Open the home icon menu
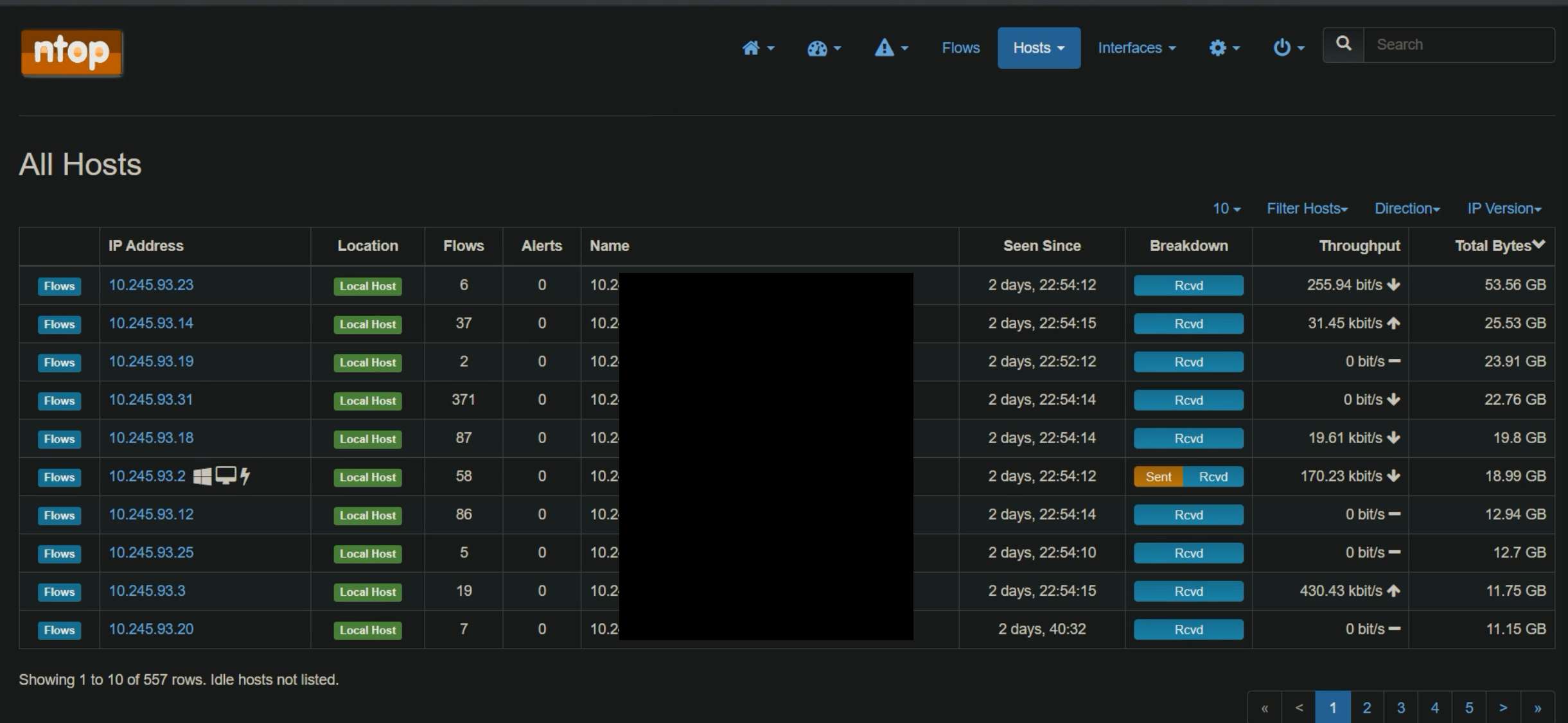1568x723 pixels. point(757,48)
